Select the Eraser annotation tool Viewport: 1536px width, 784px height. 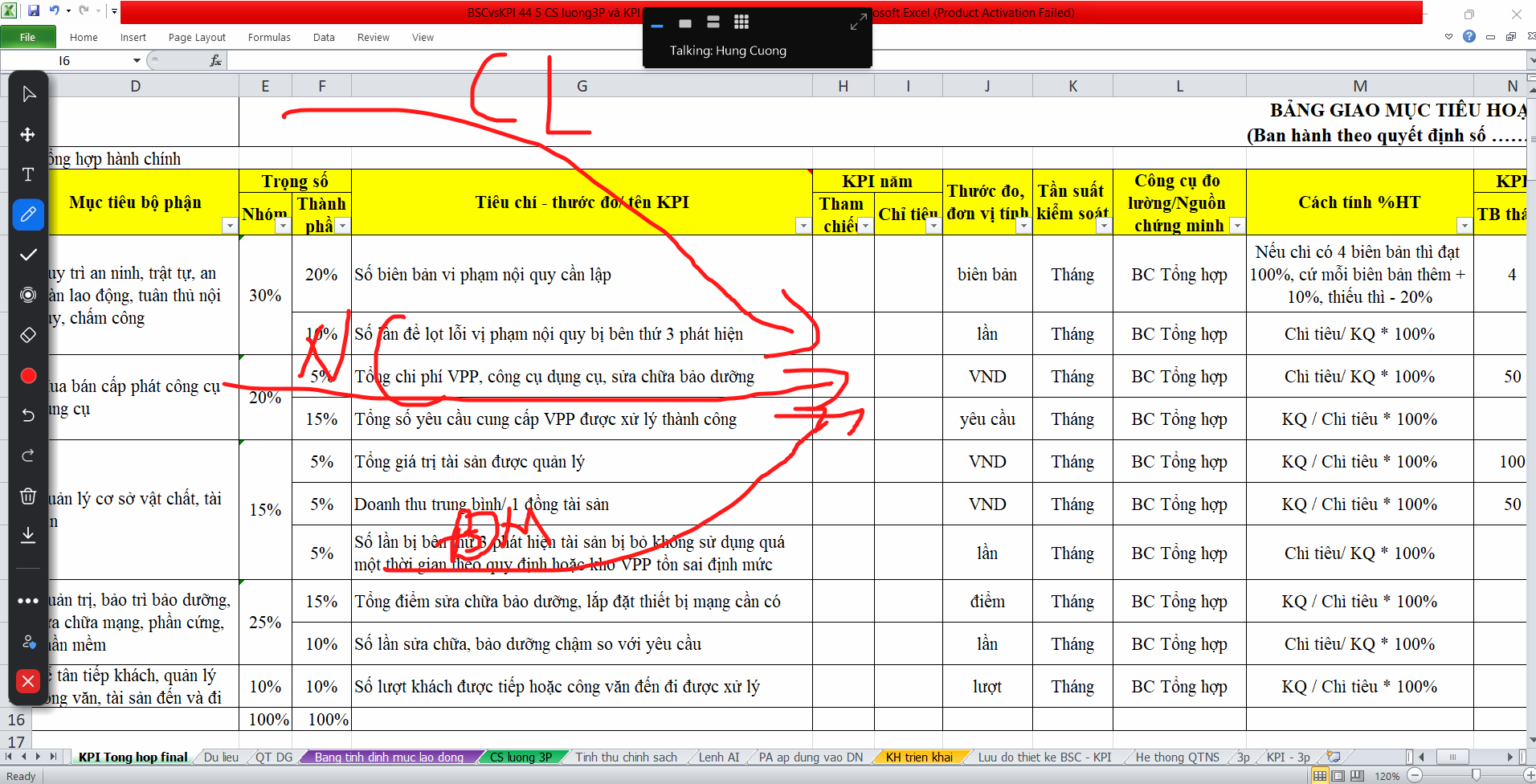click(28, 335)
